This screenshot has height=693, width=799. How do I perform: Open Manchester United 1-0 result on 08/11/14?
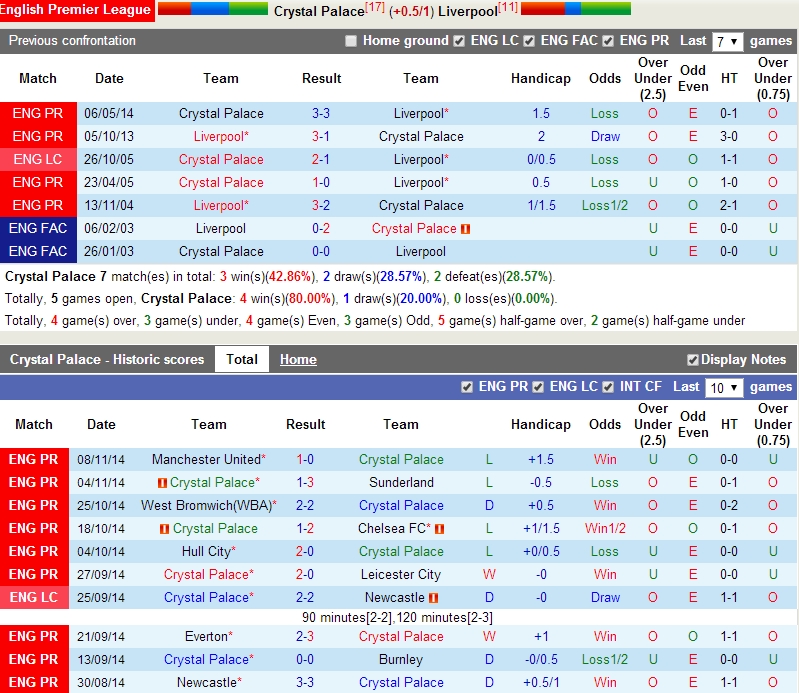(x=305, y=459)
